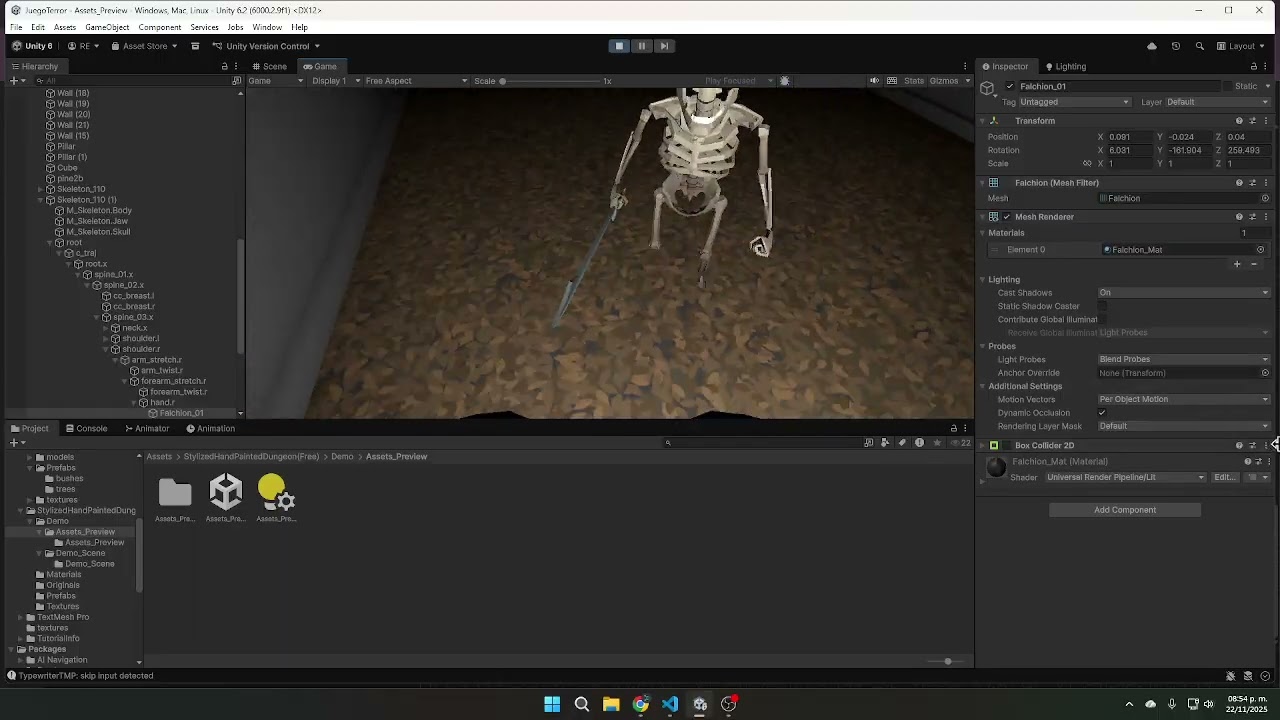Open object picker for Falchion_Mat material
Image resolution: width=1280 pixels, height=720 pixels.
[1260, 250]
